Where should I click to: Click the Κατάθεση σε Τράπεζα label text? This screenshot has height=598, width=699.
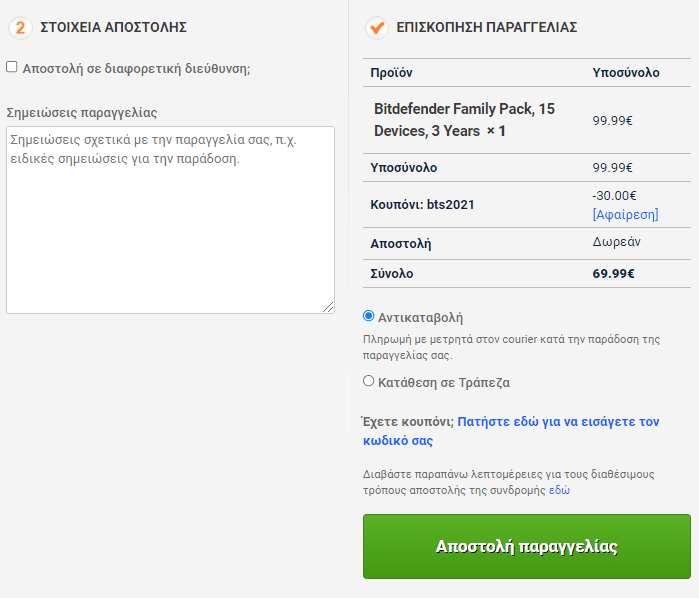click(x=444, y=383)
